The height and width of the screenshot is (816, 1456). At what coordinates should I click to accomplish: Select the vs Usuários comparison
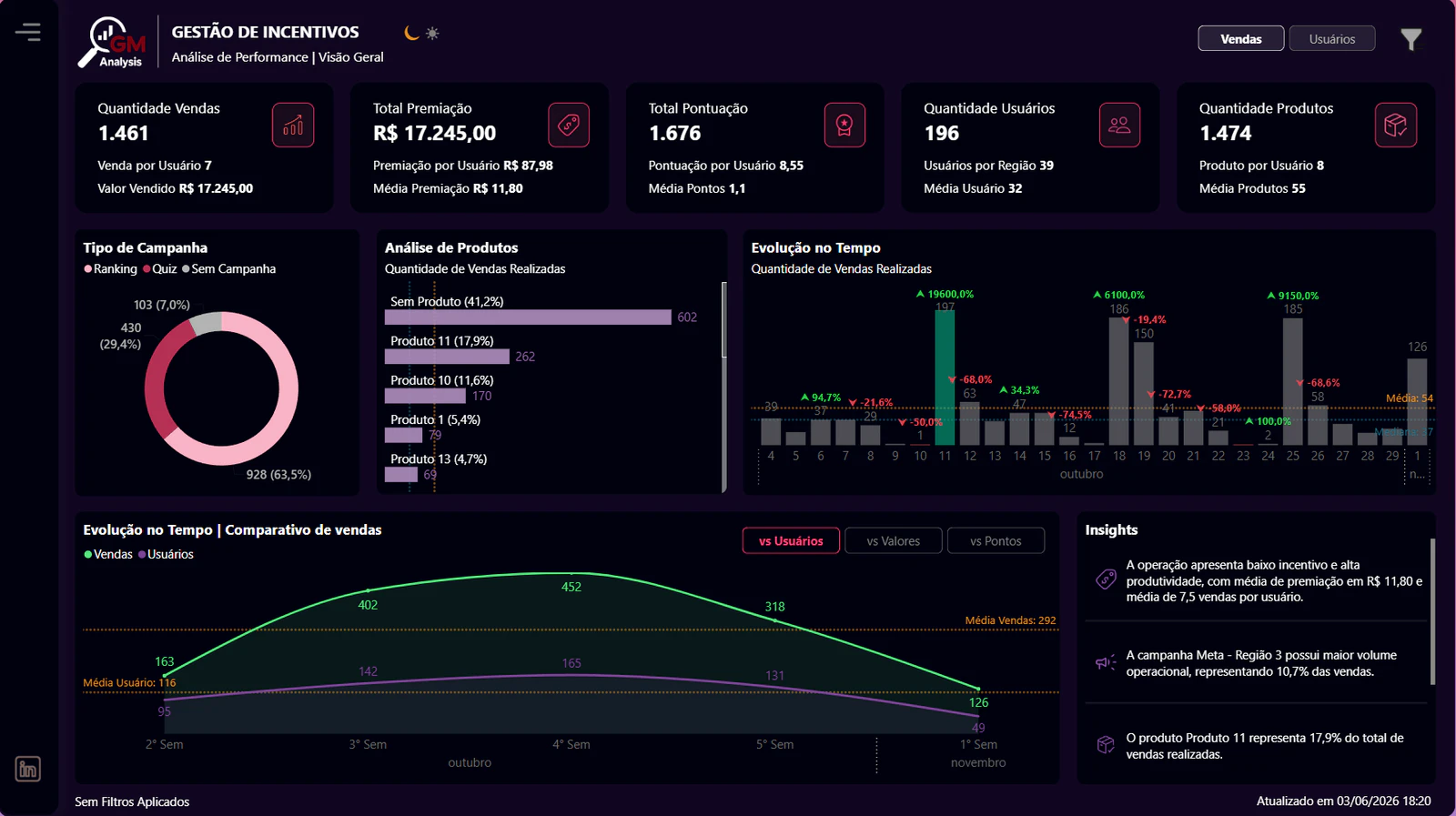point(791,540)
